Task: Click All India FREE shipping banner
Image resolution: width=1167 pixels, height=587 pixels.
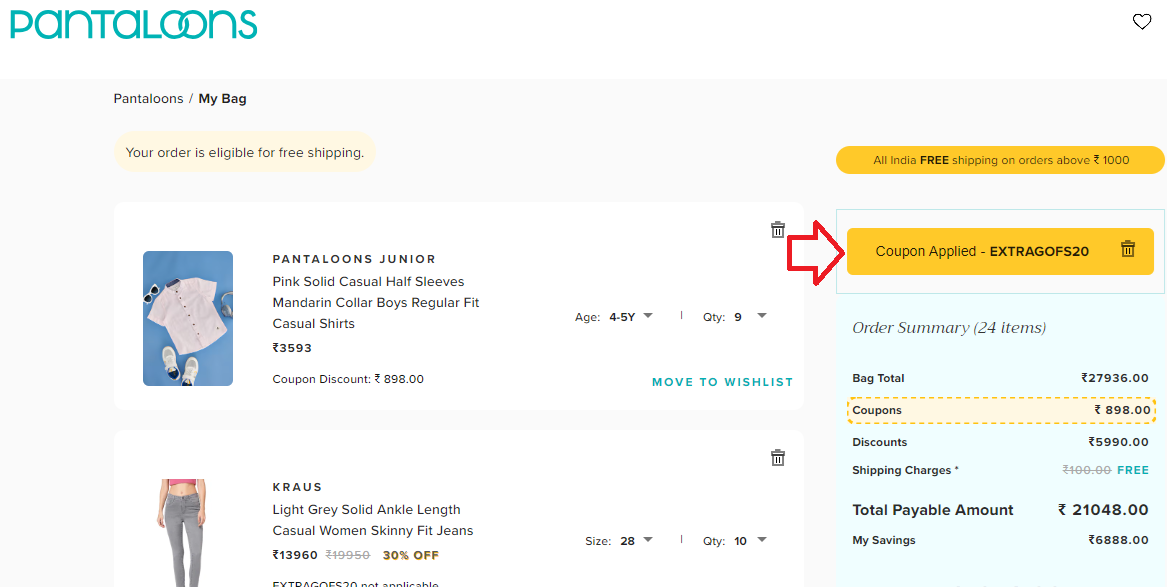Action: [1000, 160]
